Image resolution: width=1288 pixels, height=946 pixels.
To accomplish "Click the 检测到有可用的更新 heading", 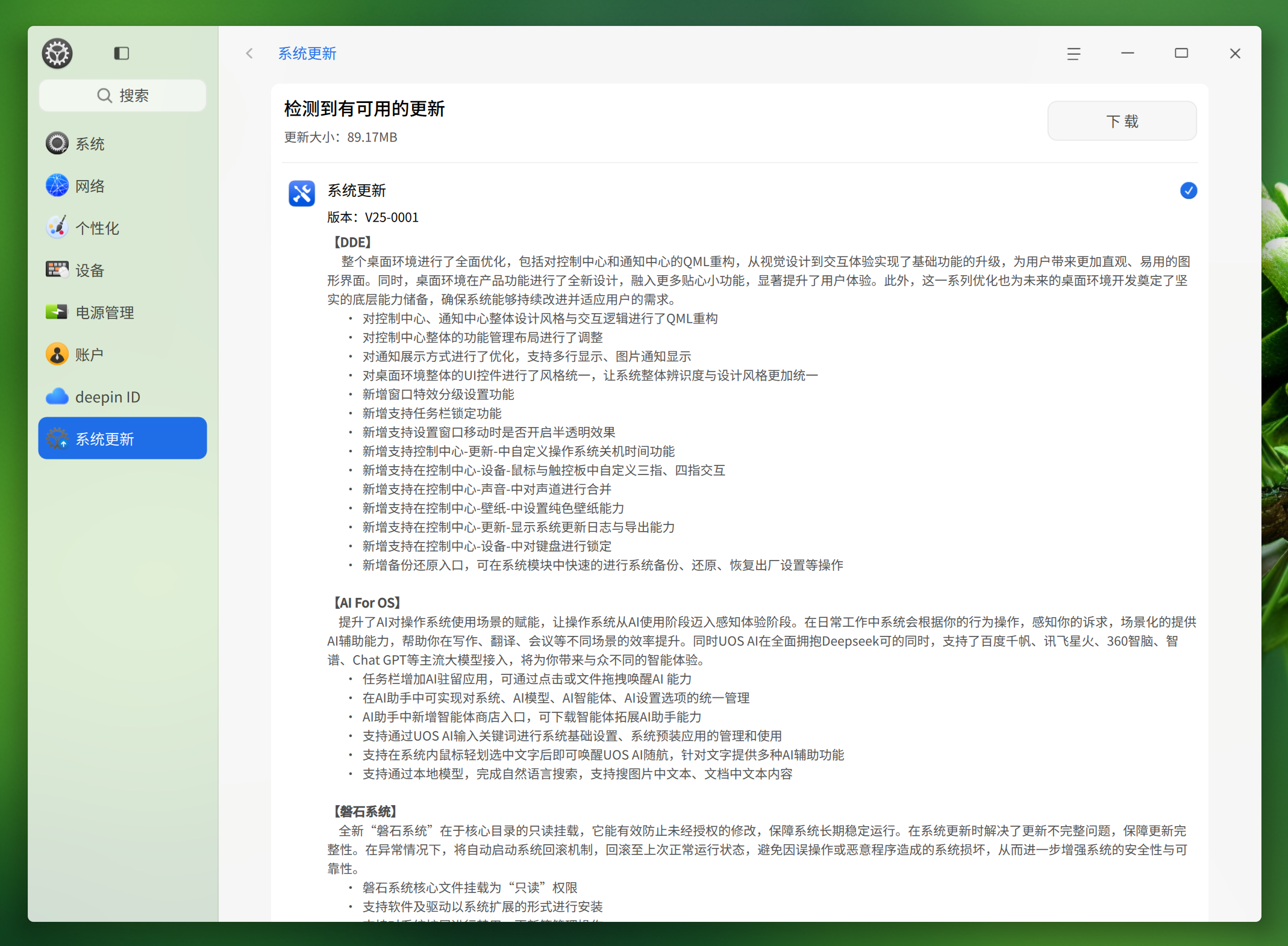I will (364, 109).
